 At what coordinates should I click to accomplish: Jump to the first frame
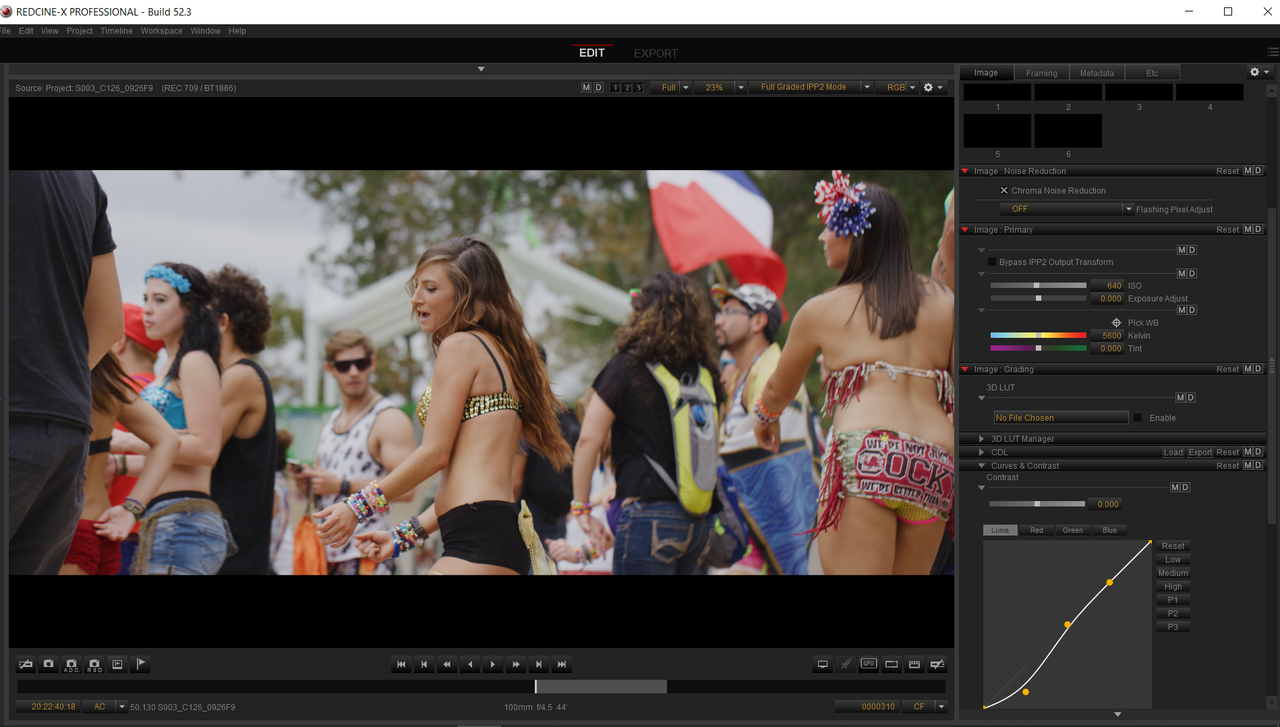(x=401, y=664)
